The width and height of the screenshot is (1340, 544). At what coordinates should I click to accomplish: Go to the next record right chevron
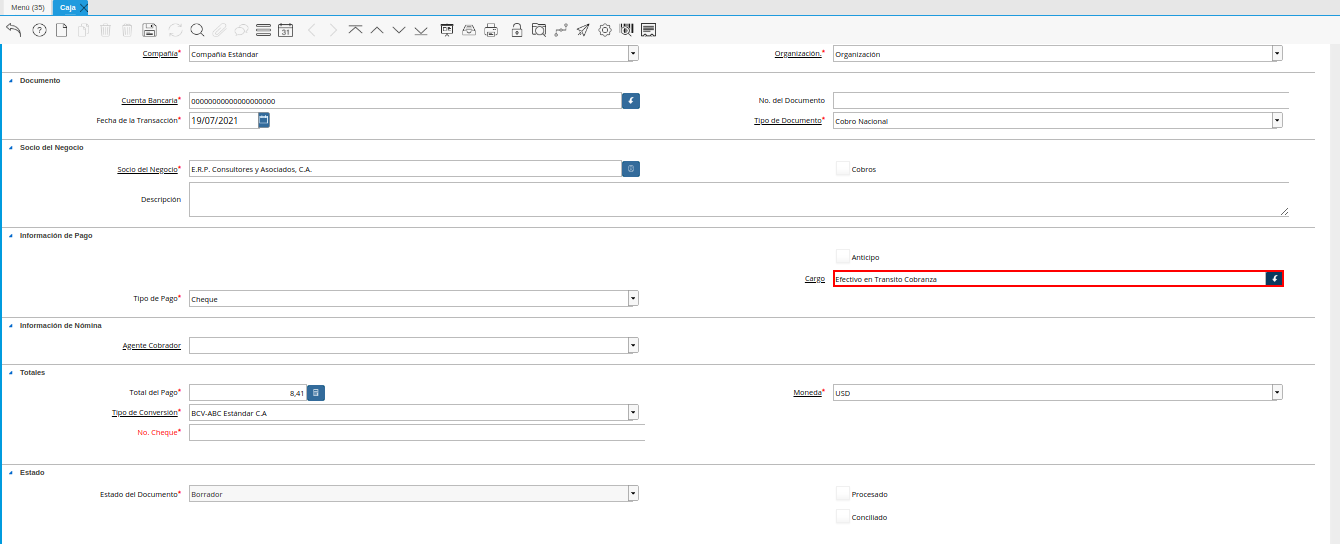click(333, 30)
